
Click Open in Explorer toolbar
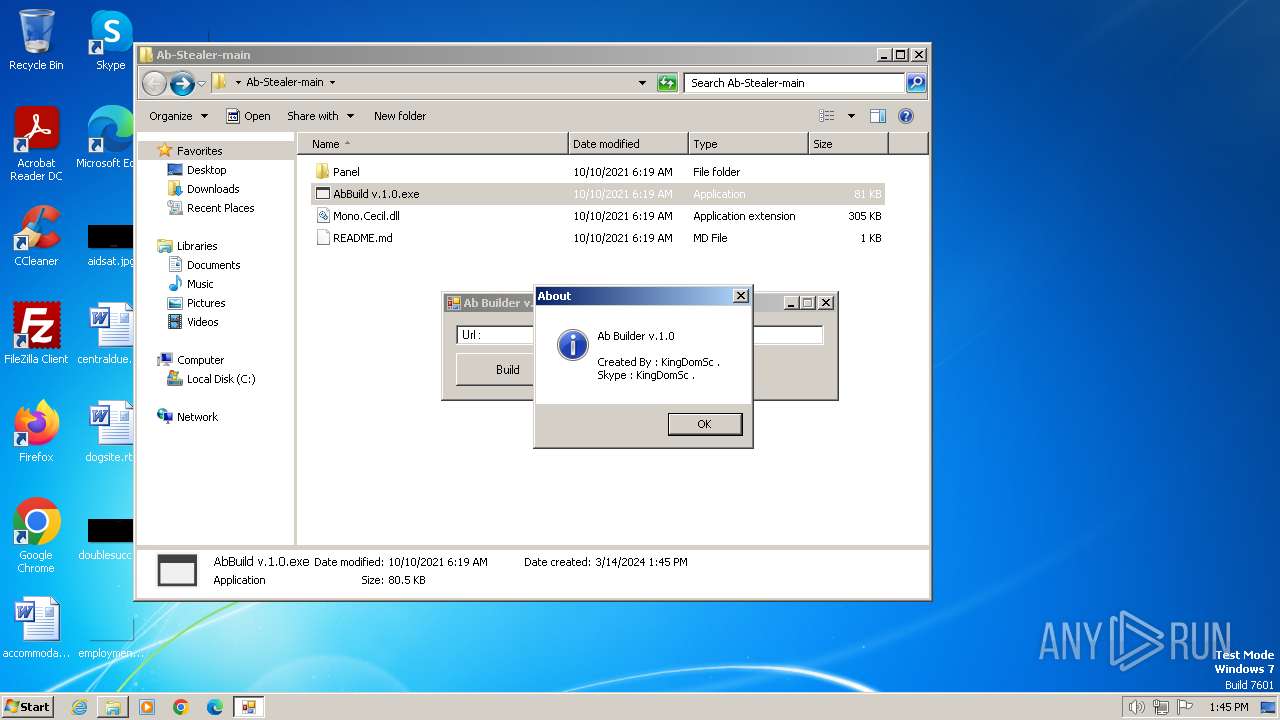pos(248,116)
